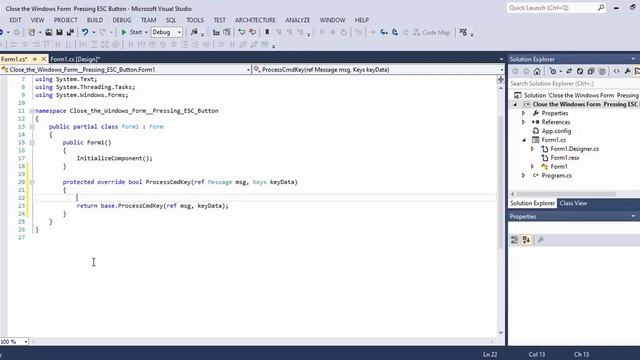The width and height of the screenshot is (640, 360).
Task: Open the TOOLS menu
Action: pos(195,20)
